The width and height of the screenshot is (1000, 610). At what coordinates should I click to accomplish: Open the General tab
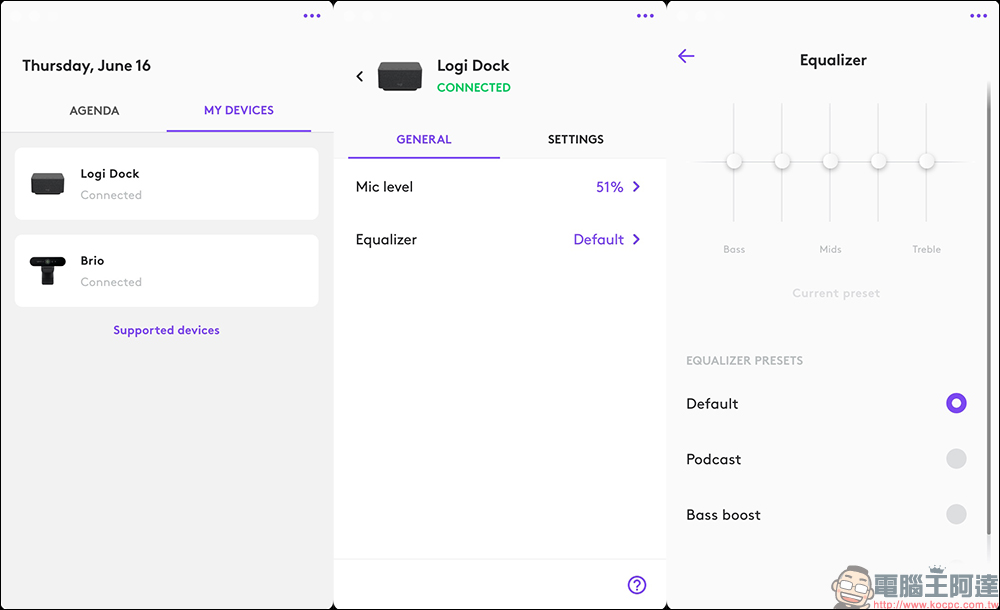[x=424, y=140]
